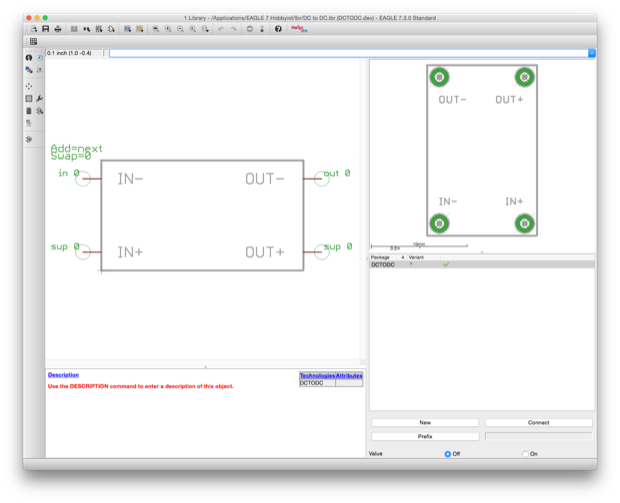Image resolution: width=620 pixels, height=503 pixels.
Task: Print the current device drawing
Action: 58,29
